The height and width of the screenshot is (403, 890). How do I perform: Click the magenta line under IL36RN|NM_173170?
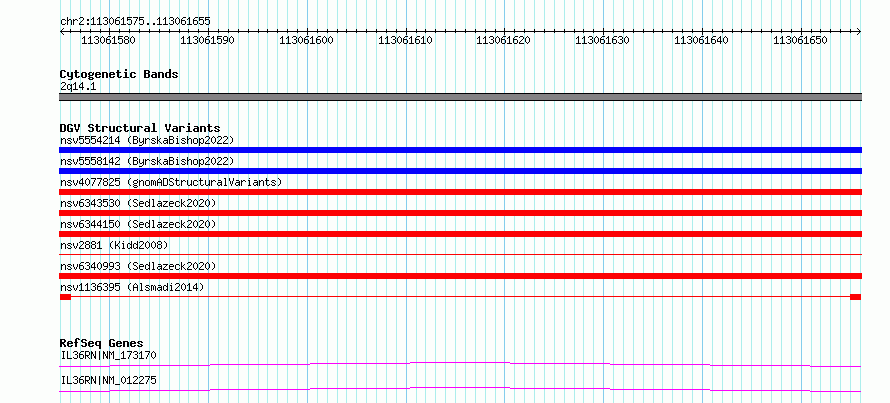pos(460,364)
